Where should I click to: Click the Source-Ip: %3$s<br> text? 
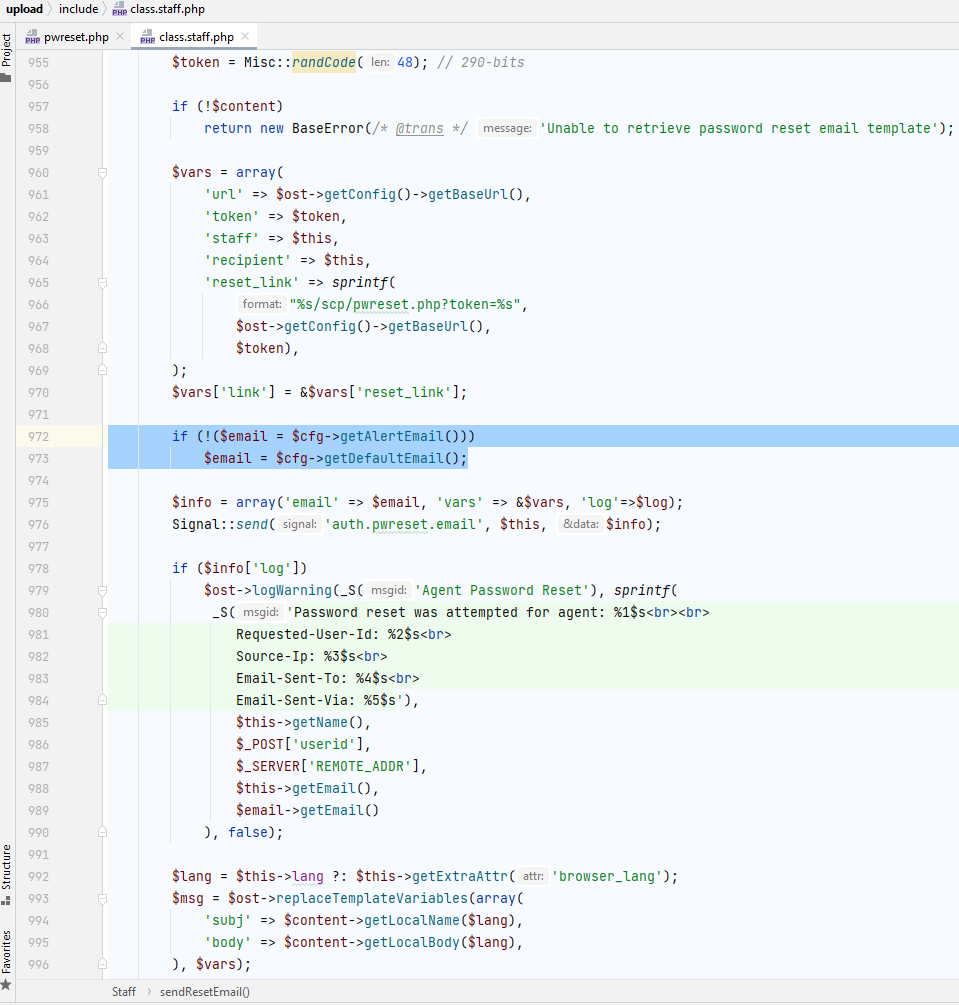pyautogui.click(x=312, y=656)
